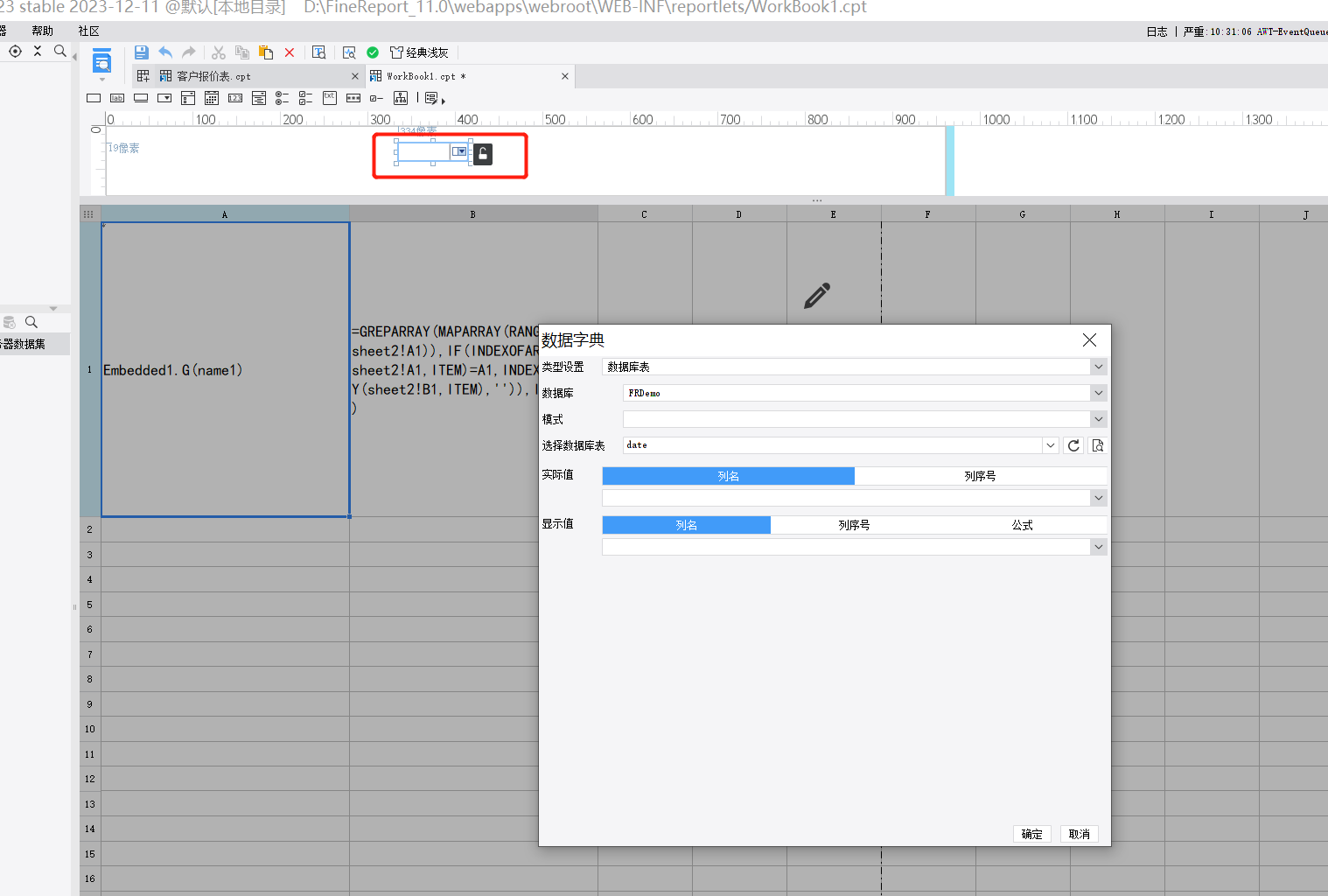The width and height of the screenshot is (1328, 896).
Task: Open the 日志 log link
Action: pos(1157,31)
